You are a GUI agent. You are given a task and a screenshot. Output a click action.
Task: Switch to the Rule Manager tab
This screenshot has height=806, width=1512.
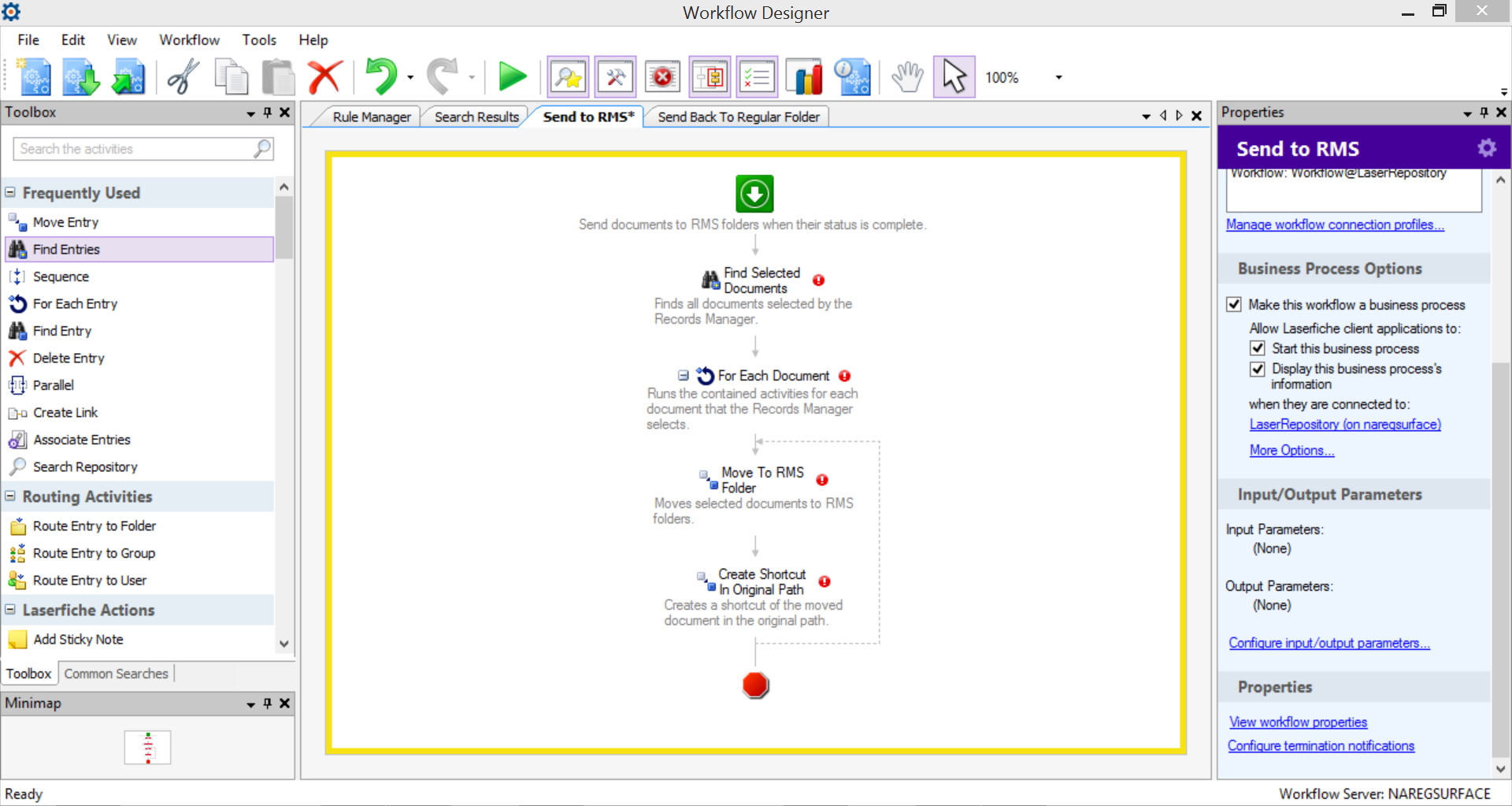(x=372, y=117)
